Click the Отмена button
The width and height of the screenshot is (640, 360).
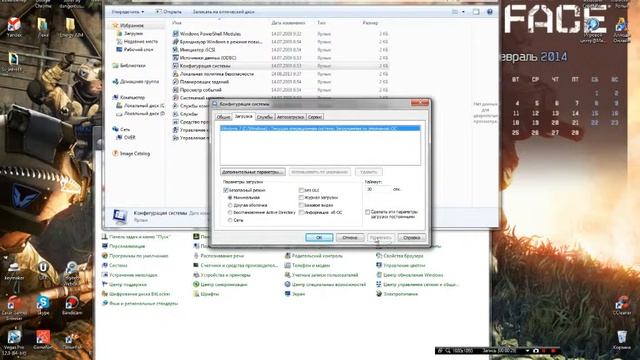tap(350, 237)
